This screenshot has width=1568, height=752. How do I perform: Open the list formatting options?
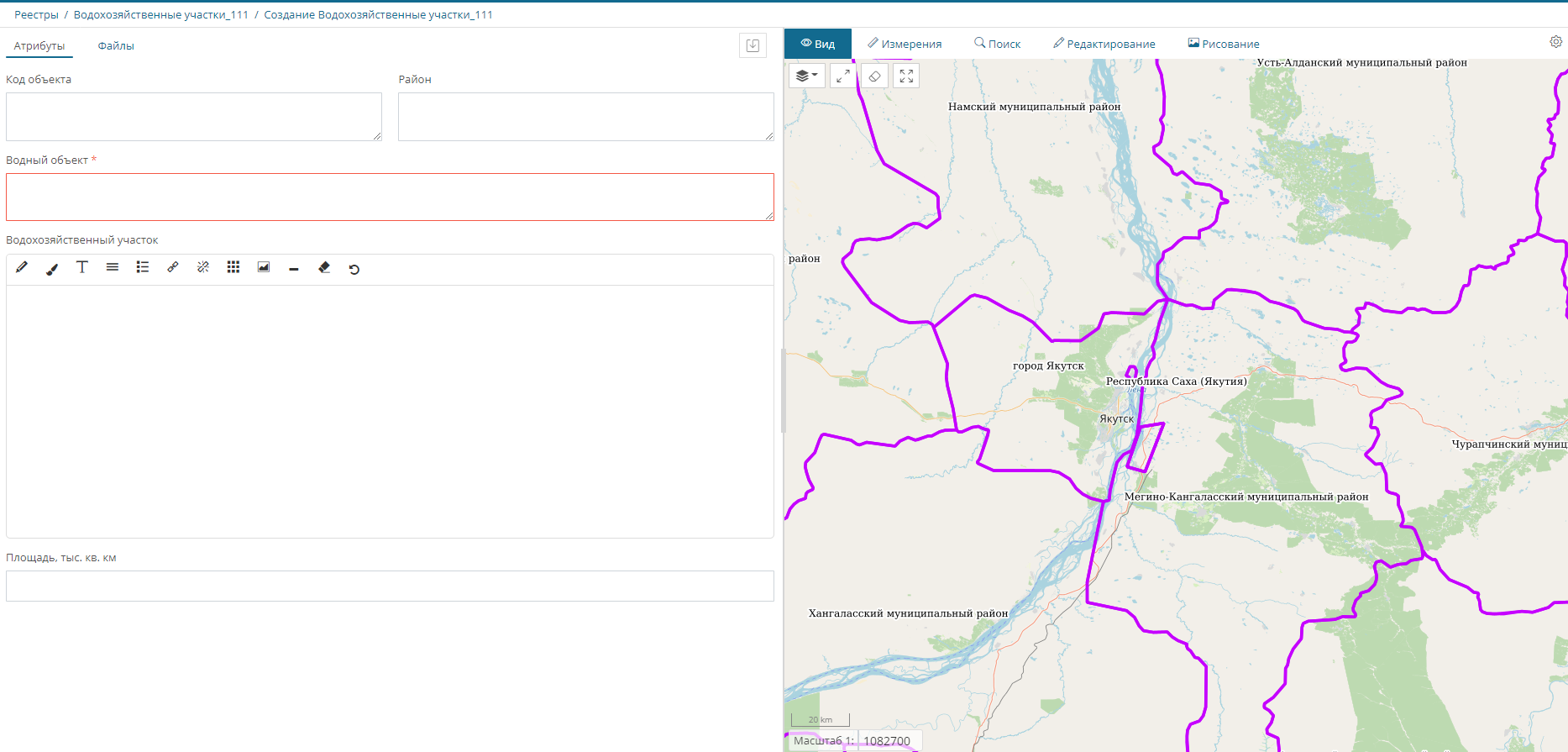click(143, 267)
